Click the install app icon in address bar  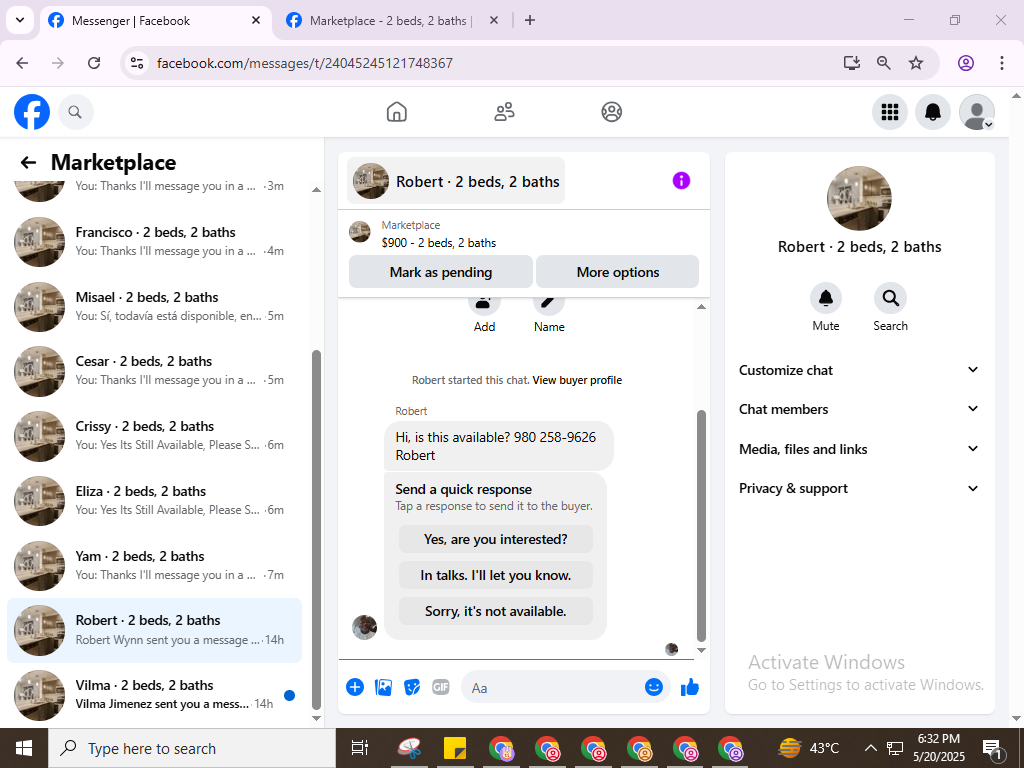click(851, 63)
